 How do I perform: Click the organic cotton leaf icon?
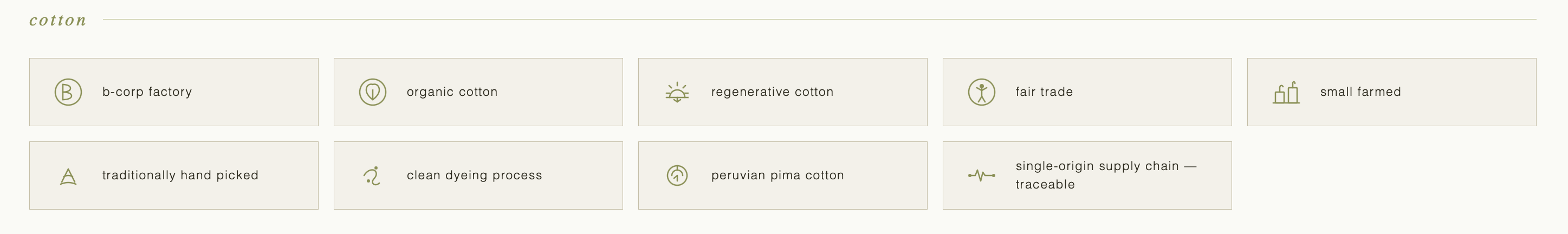click(373, 93)
